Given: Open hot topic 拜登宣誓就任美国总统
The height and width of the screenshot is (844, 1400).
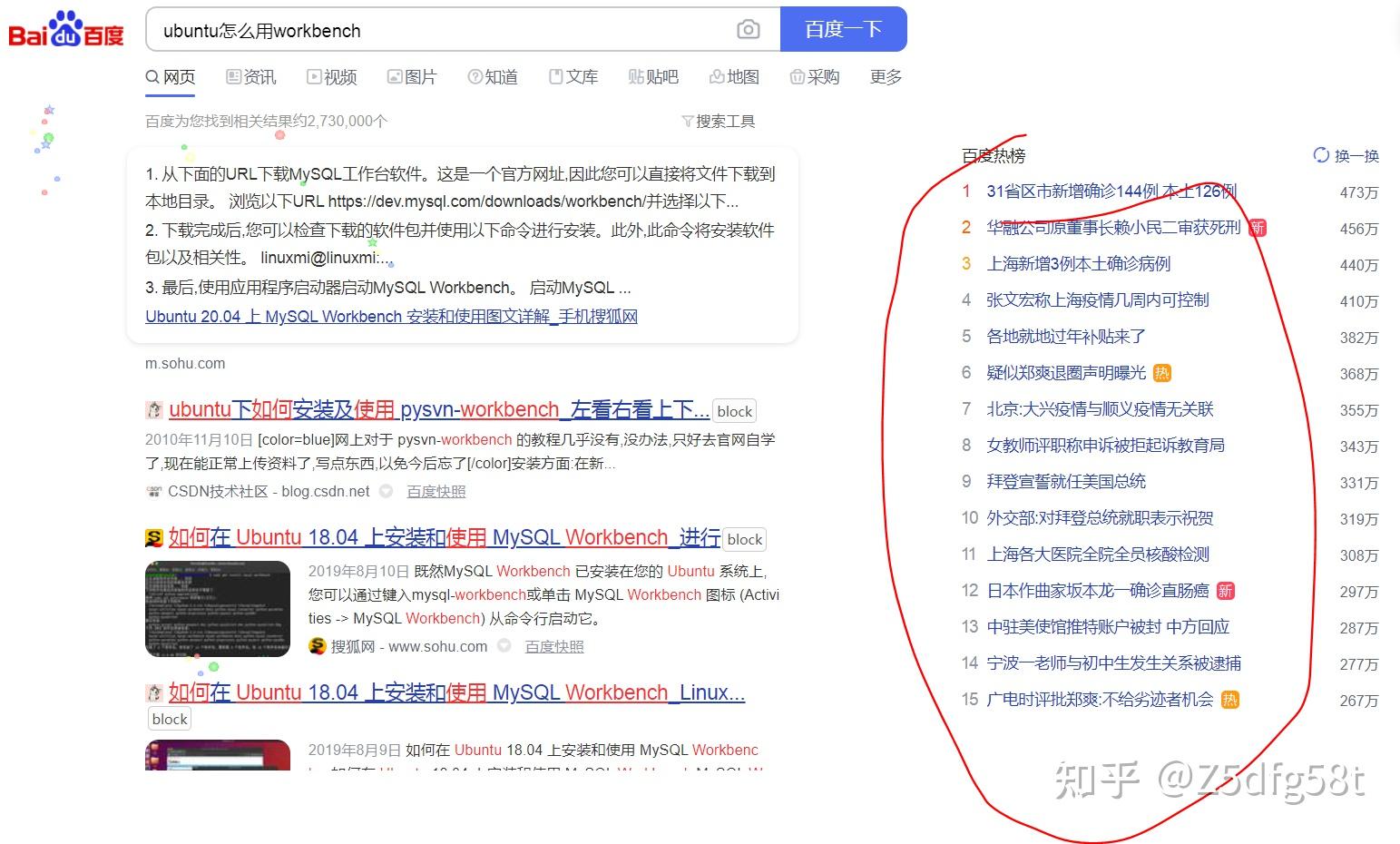Looking at the screenshot, I should [1066, 482].
